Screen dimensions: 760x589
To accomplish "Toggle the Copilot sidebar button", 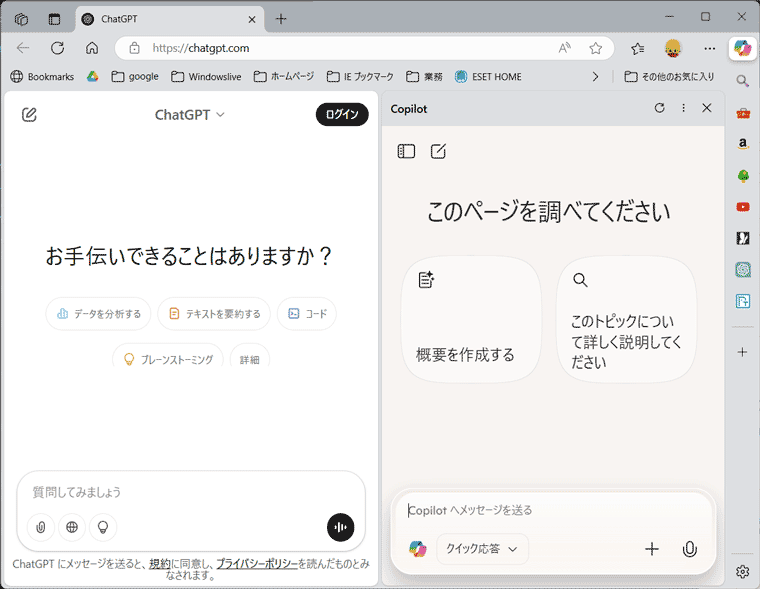I will (743, 48).
